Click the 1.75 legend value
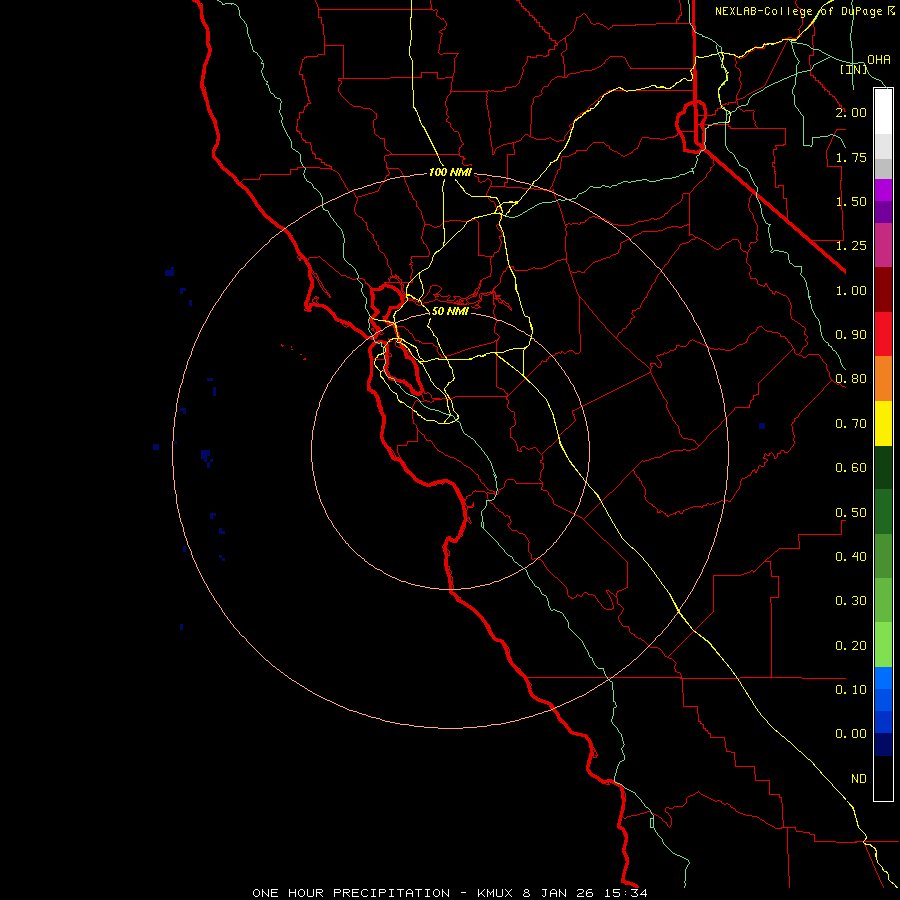 851,157
